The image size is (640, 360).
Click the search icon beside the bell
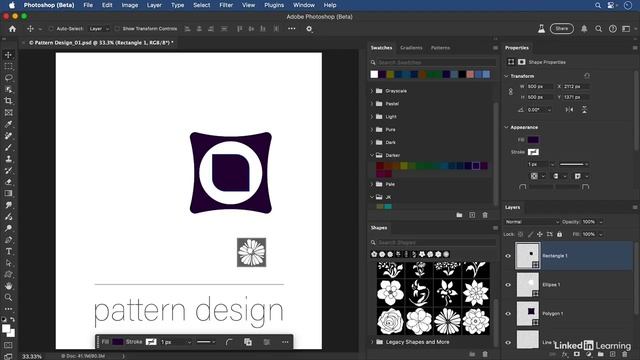[x=598, y=29]
